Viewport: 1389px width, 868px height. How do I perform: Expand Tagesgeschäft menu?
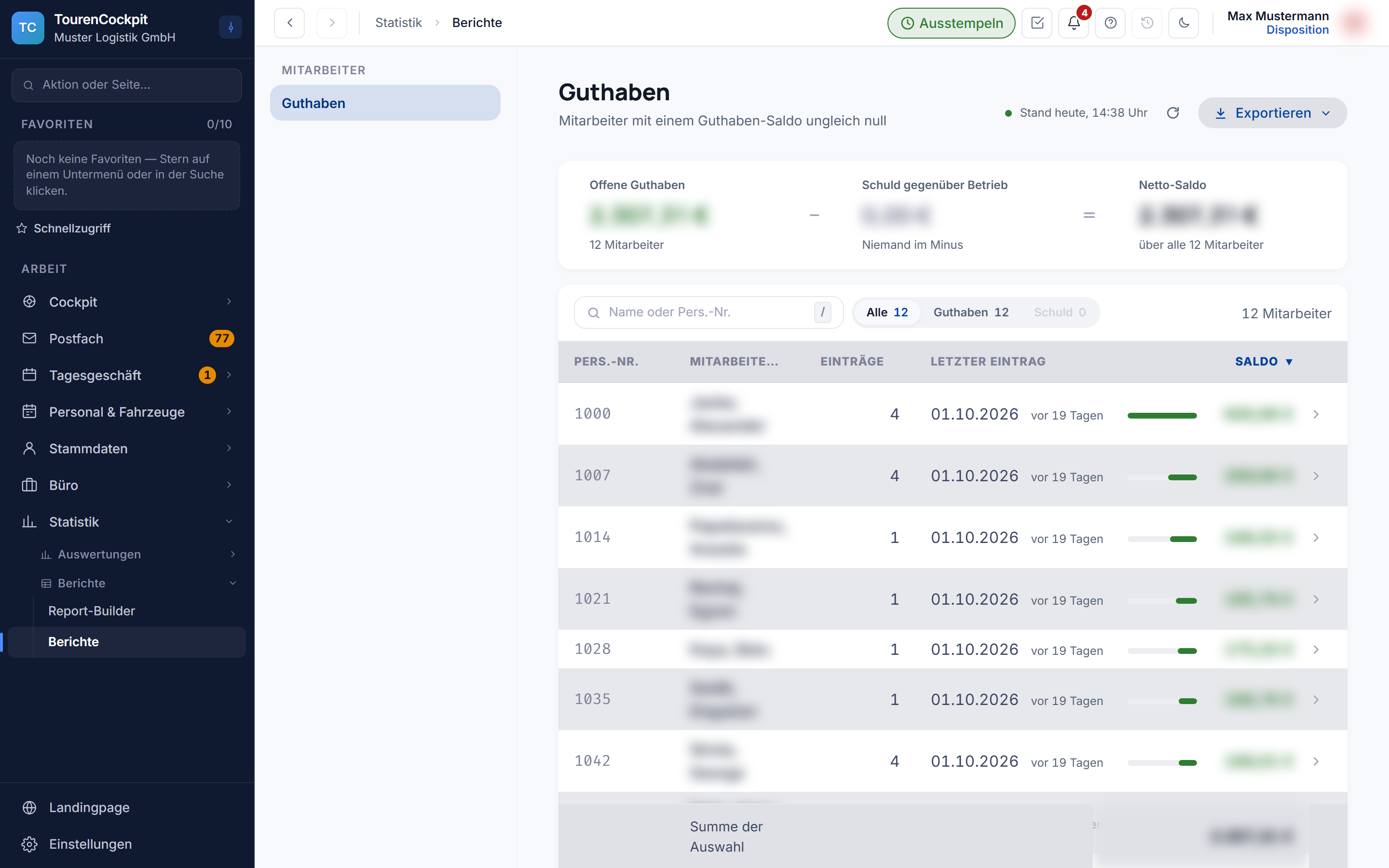click(127, 376)
